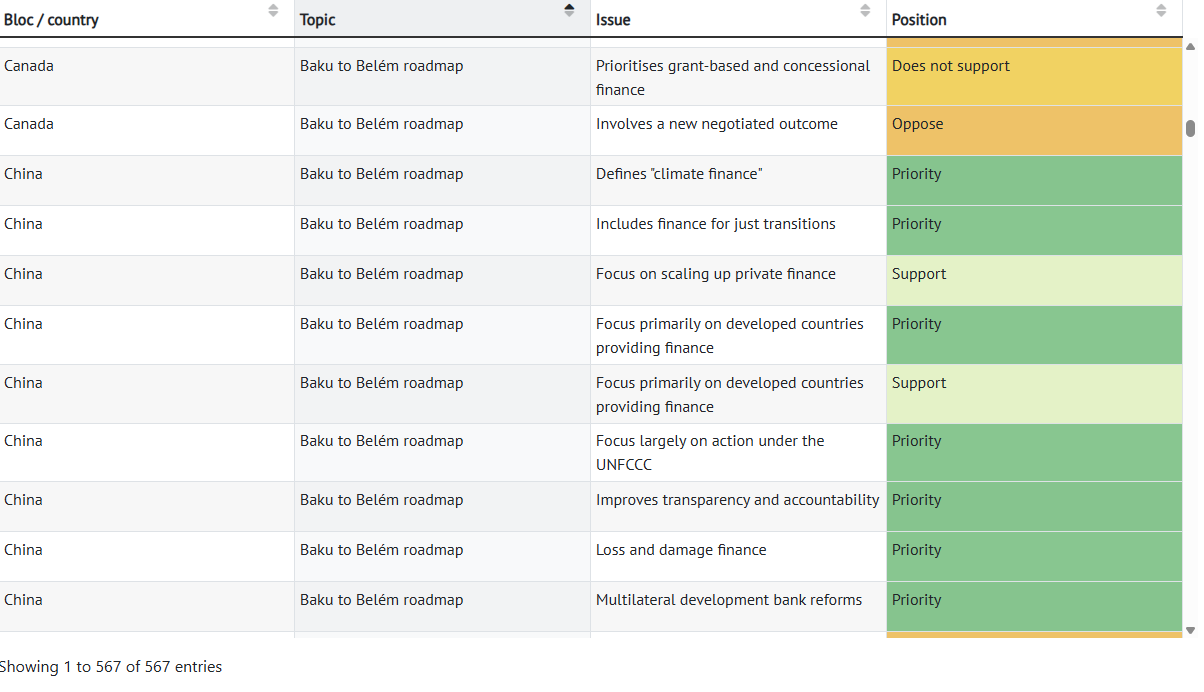Viewport: 1204px width, 692px height.
Task: Select "Improves transparency and accountability" issue cell
Action: coord(737,500)
